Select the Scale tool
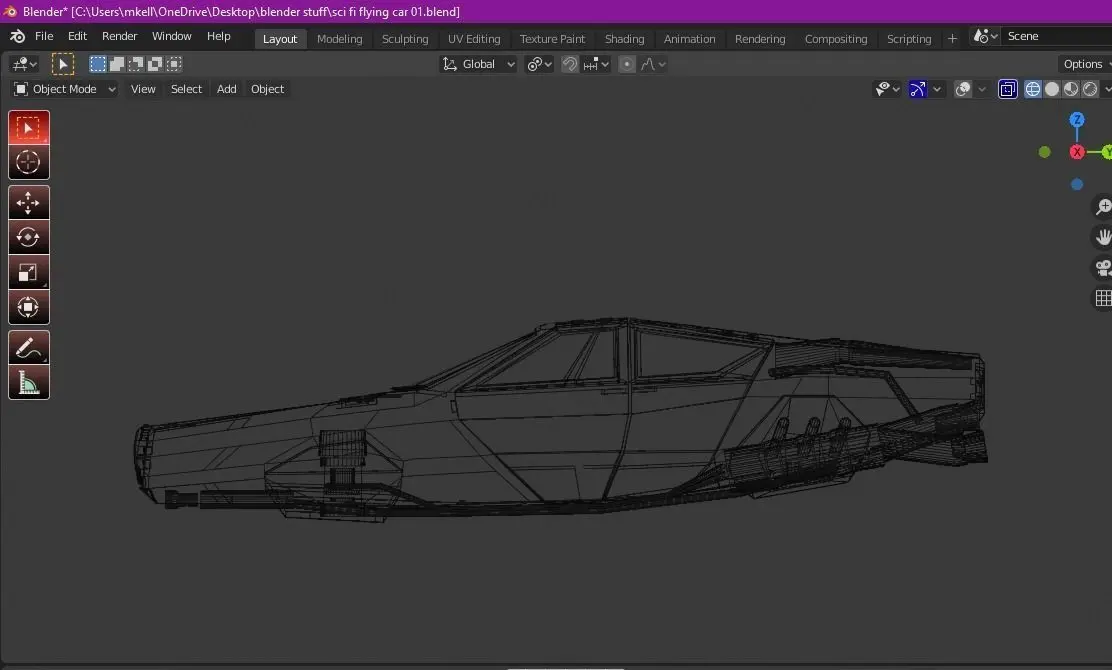Viewport: 1112px width, 670px height. (28, 272)
